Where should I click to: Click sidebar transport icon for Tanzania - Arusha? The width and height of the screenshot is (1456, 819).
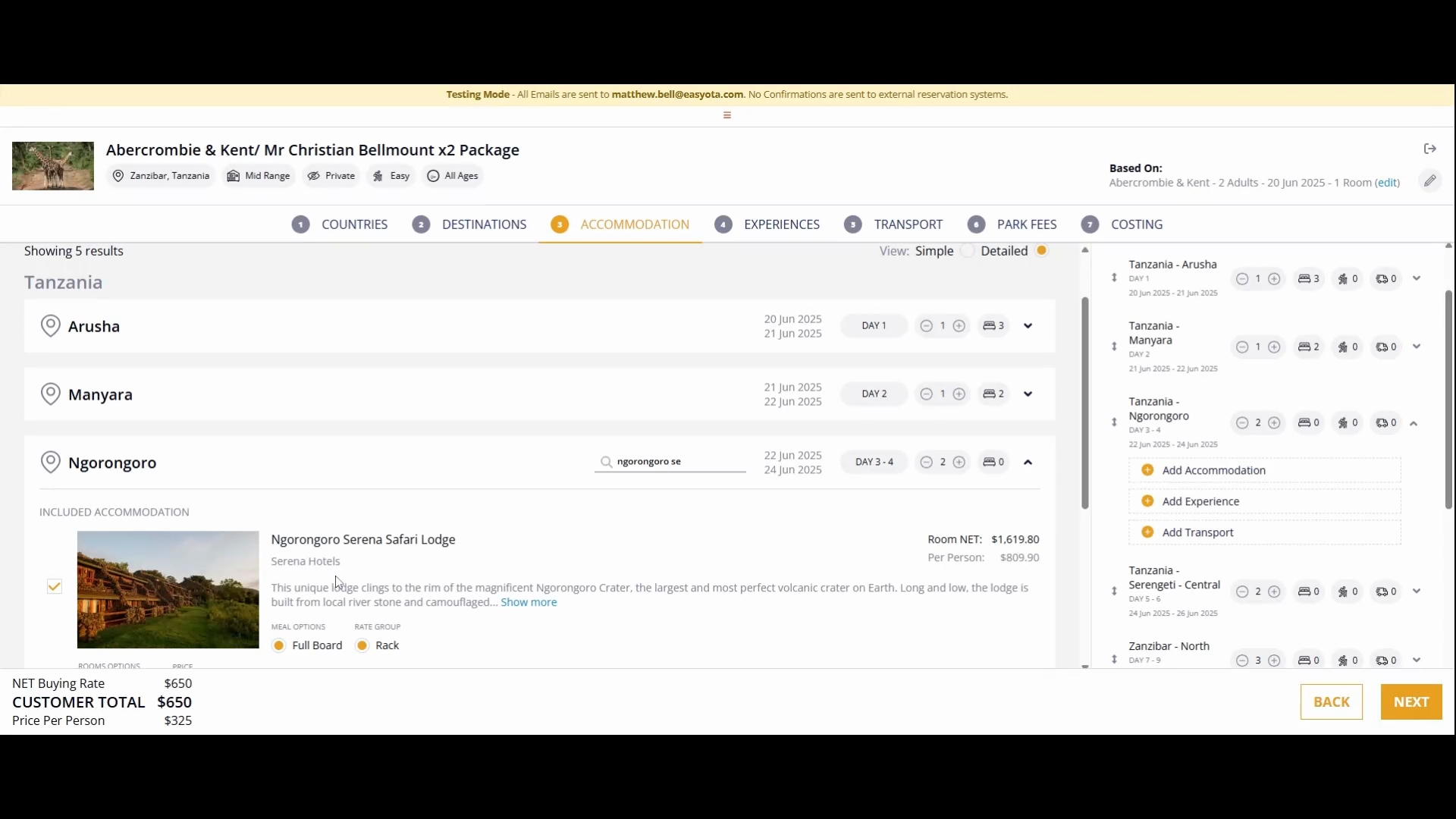point(1382,279)
